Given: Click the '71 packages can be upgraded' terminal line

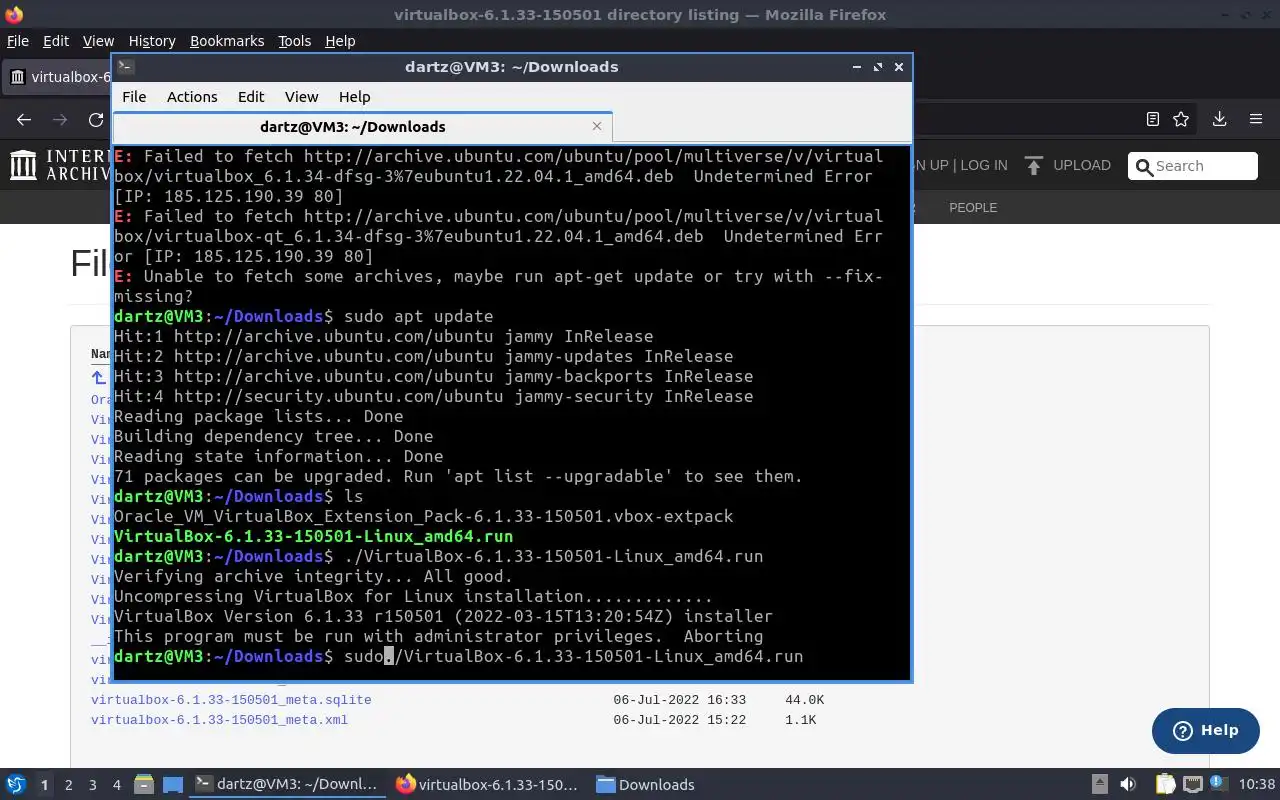Looking at the screenshot, I should (x=458, y=476).
